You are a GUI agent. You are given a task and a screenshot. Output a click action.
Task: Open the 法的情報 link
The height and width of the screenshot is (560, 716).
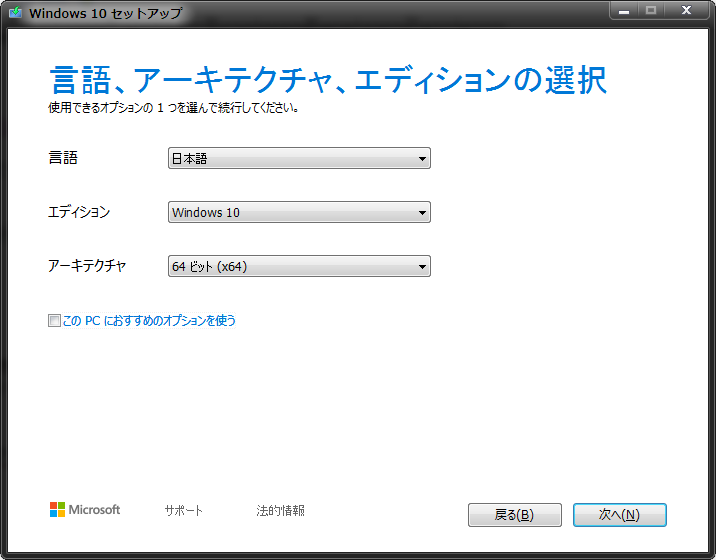click(280, 510)
